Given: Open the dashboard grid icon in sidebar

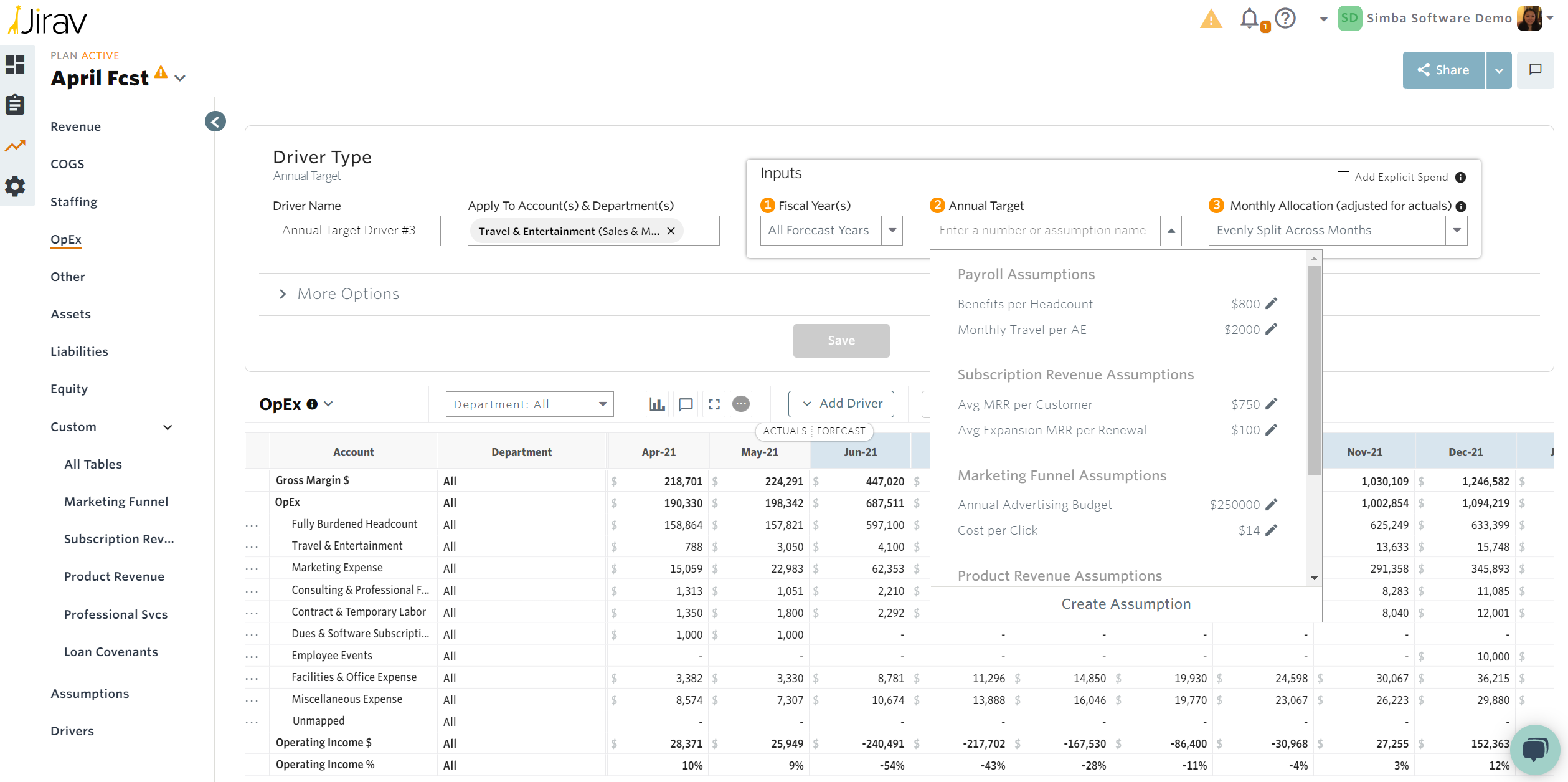Looking at the screenshot, I should 15,65.
